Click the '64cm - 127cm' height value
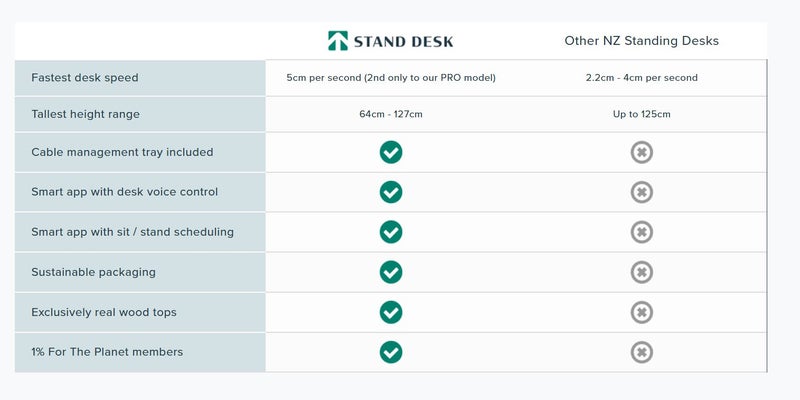This screenshot has height=400, width=800. (390, 114)
